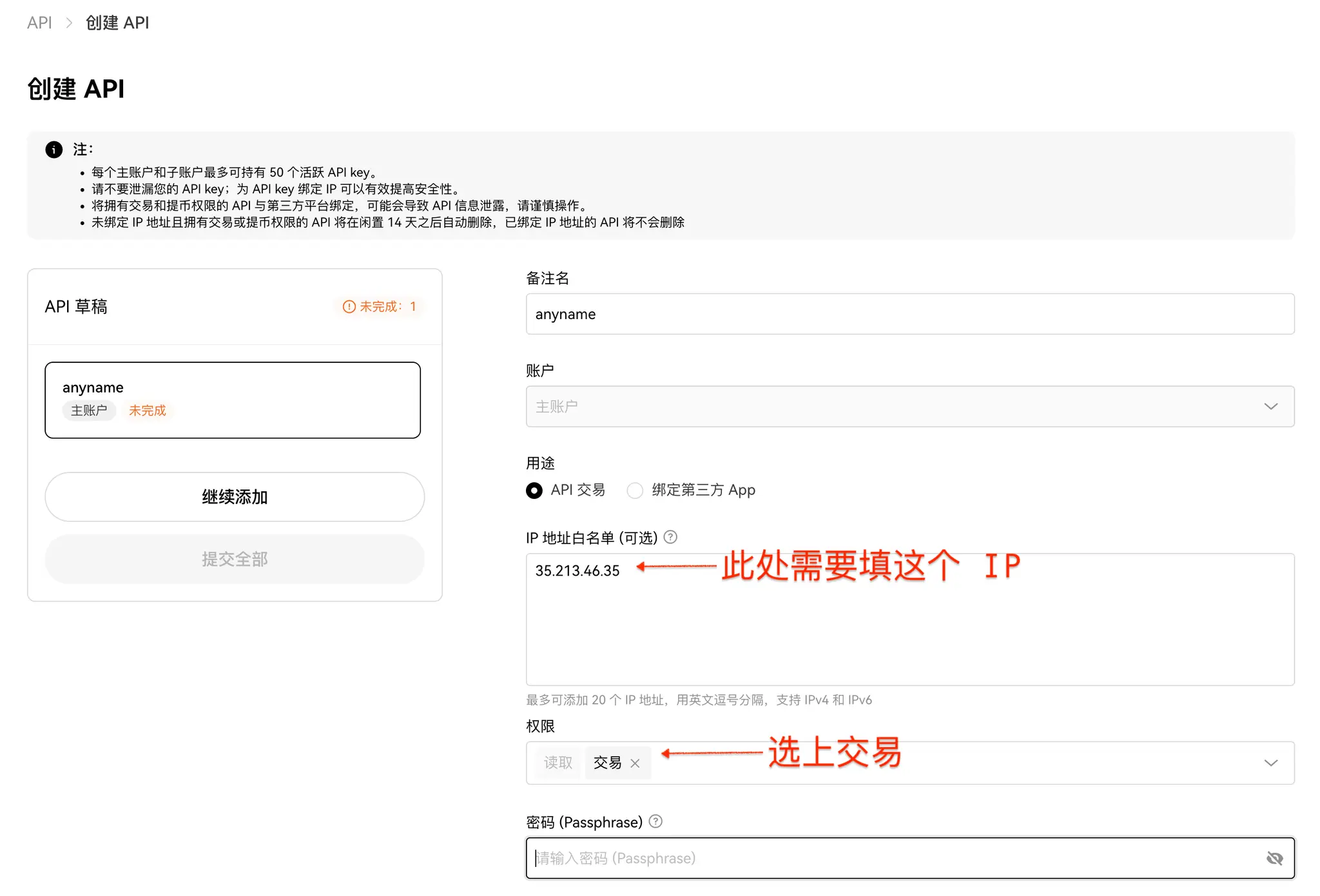Click the 继续添加 button
This screenshot has height=896, width=1320.
pos(234,497)
